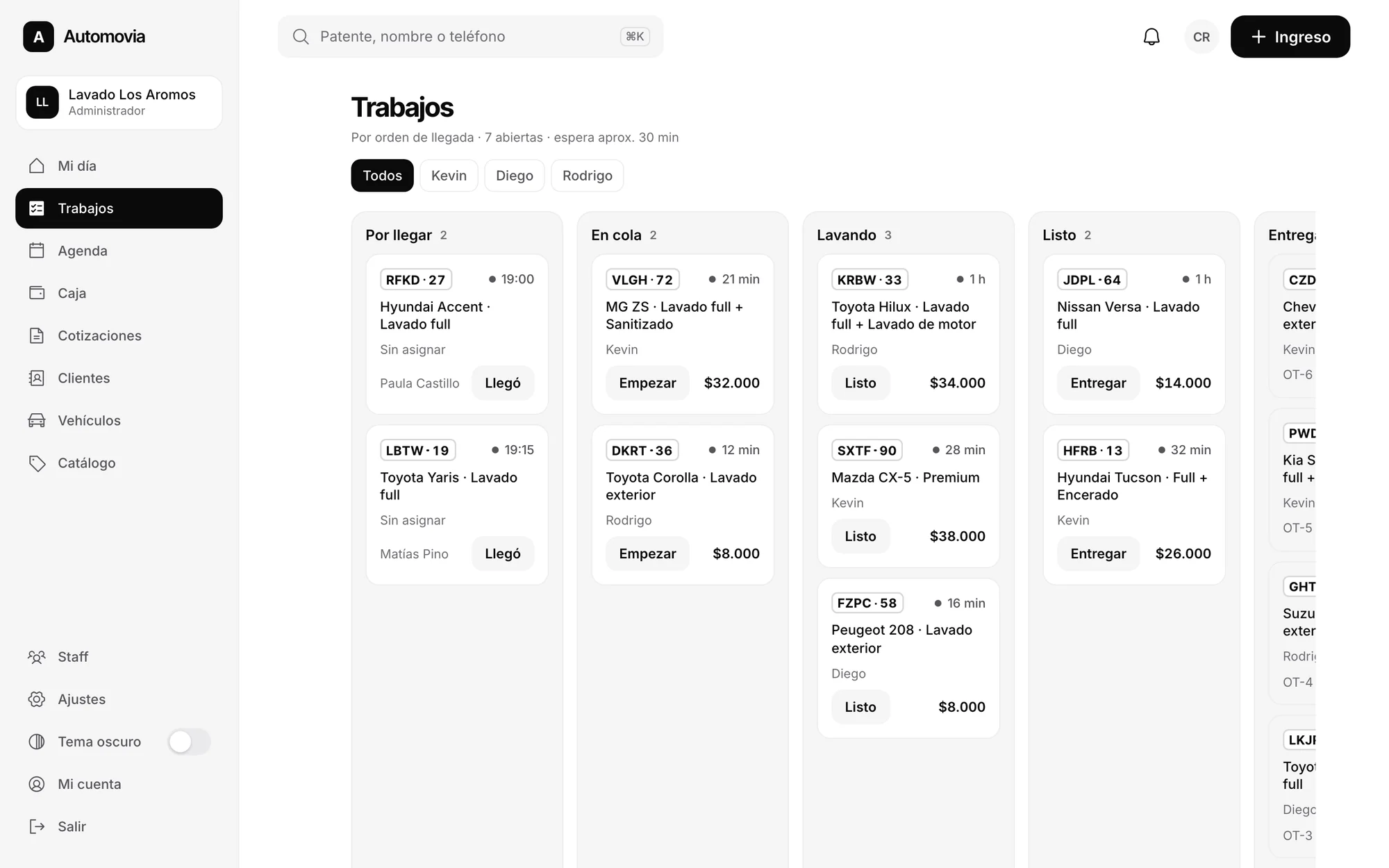Click the Tema oscuro half-circle icon
This screenshot has width=1389, height=868.
(x=37, y=742)
